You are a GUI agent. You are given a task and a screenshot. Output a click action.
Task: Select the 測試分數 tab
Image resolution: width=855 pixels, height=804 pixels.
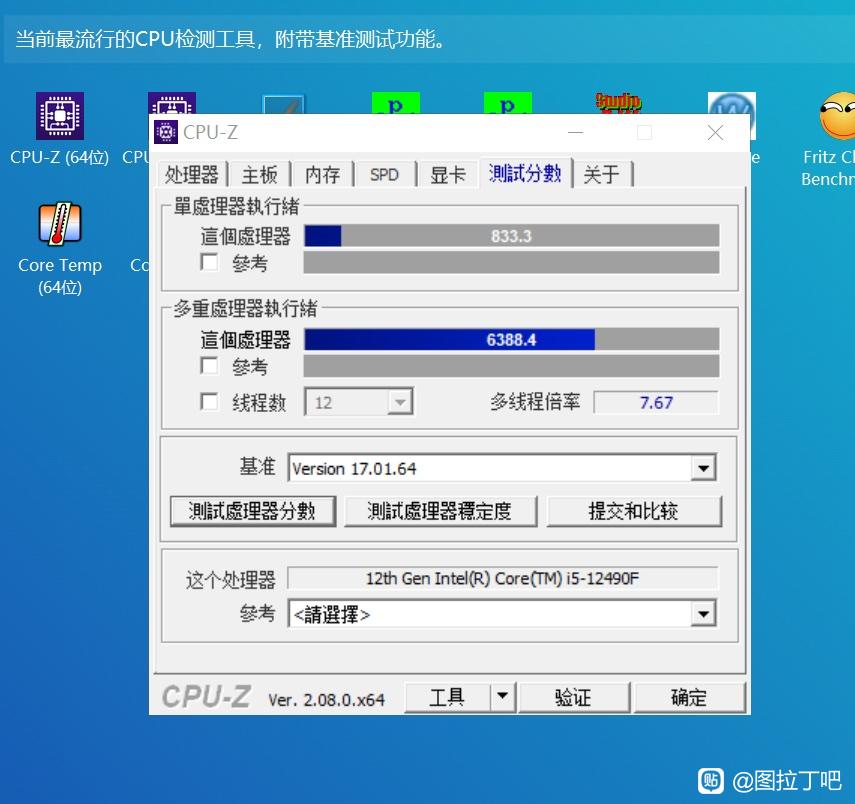pyautogui.click(x=525, y=173)
